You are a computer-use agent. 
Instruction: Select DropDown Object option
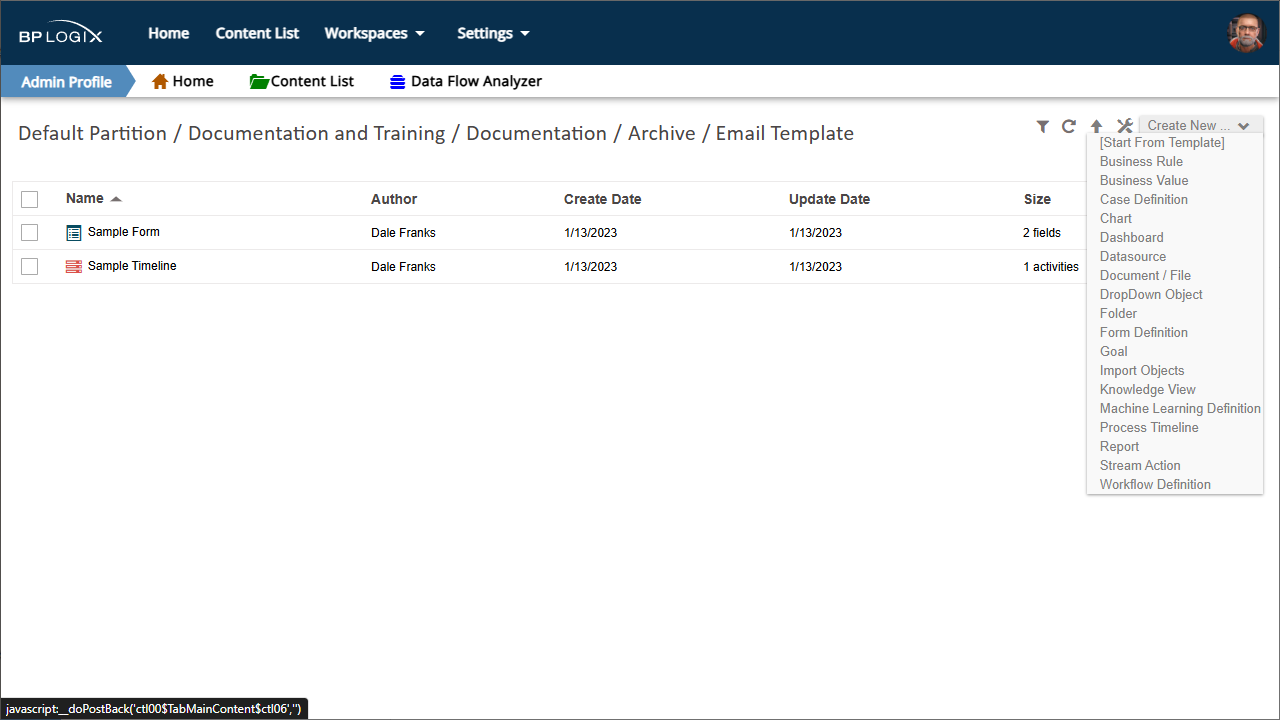(x=1151, y=295)
